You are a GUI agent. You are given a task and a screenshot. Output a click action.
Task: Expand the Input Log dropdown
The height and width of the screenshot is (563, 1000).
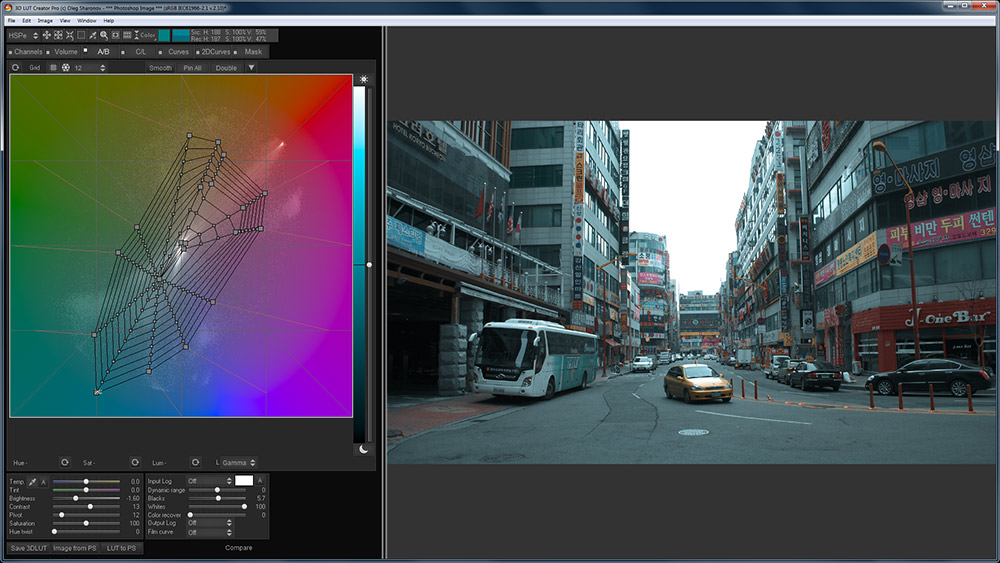[208, 481]
